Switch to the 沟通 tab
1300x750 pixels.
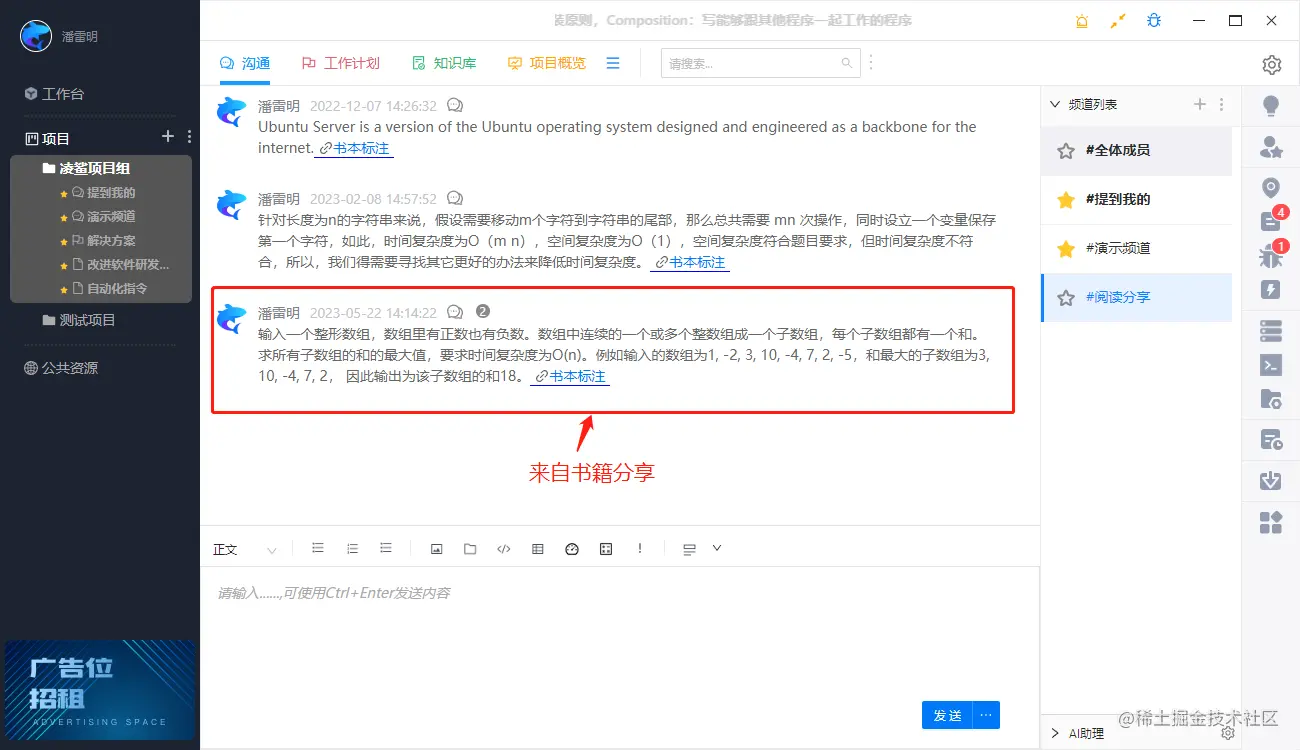coord(245,63)
